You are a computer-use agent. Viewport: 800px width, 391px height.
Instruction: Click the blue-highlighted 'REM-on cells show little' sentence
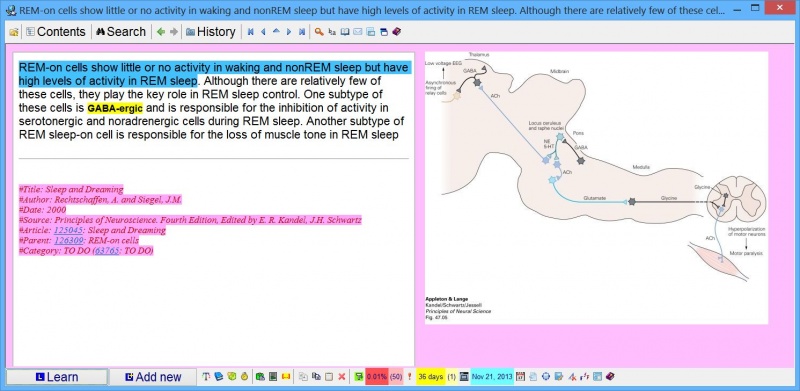click(214, 75)
